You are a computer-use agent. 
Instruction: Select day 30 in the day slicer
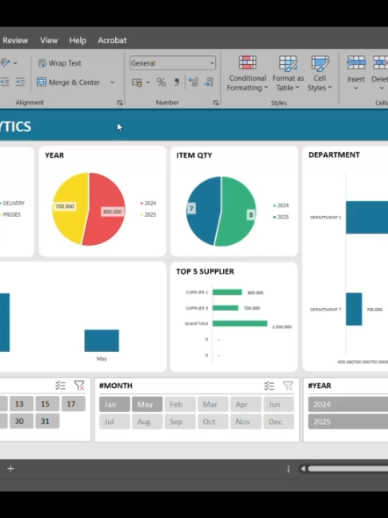tap(21, 421)
